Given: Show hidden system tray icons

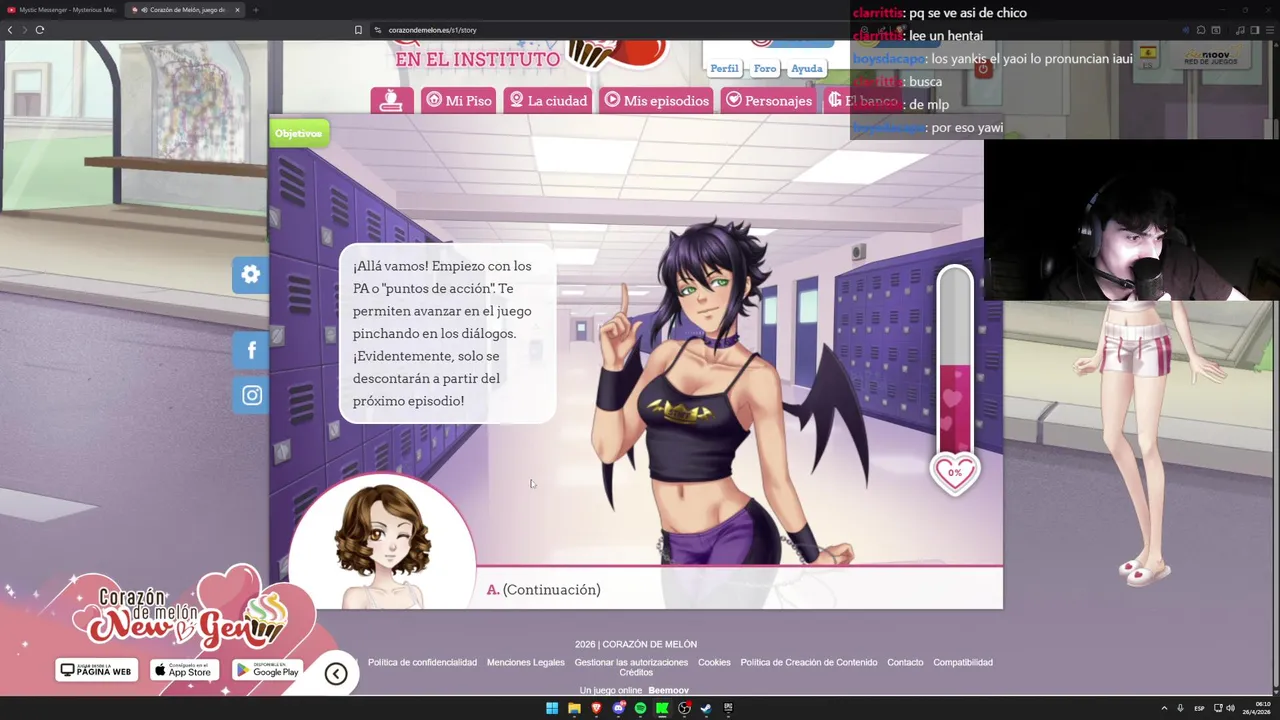Looking at the screenshot, I should point(1164,708).
